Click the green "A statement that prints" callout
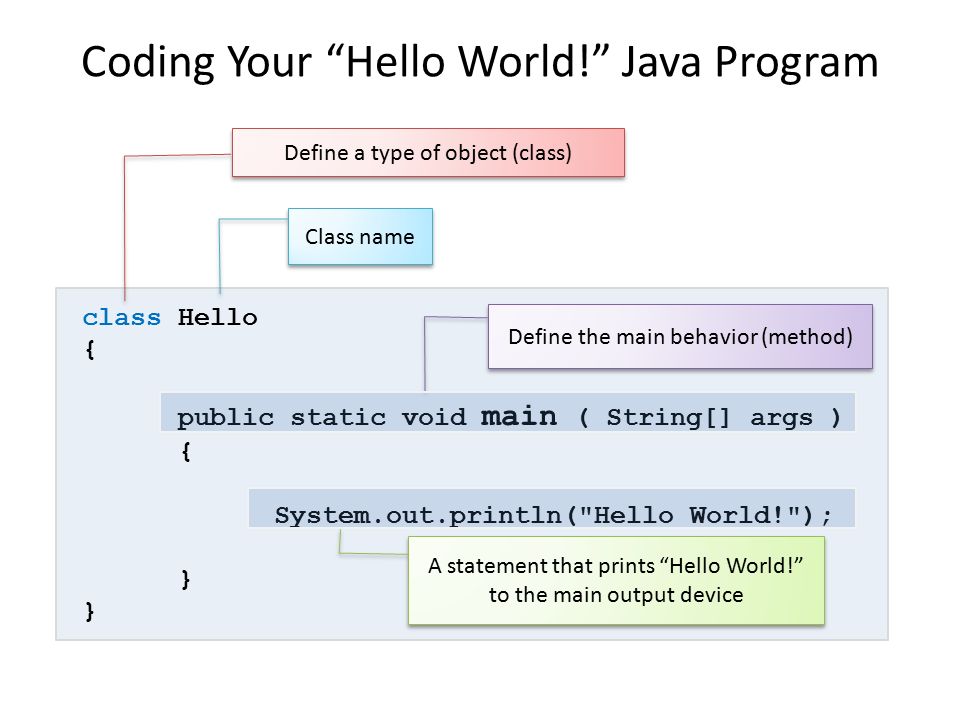This screenshot has height=720, width=960. point(616,580)
